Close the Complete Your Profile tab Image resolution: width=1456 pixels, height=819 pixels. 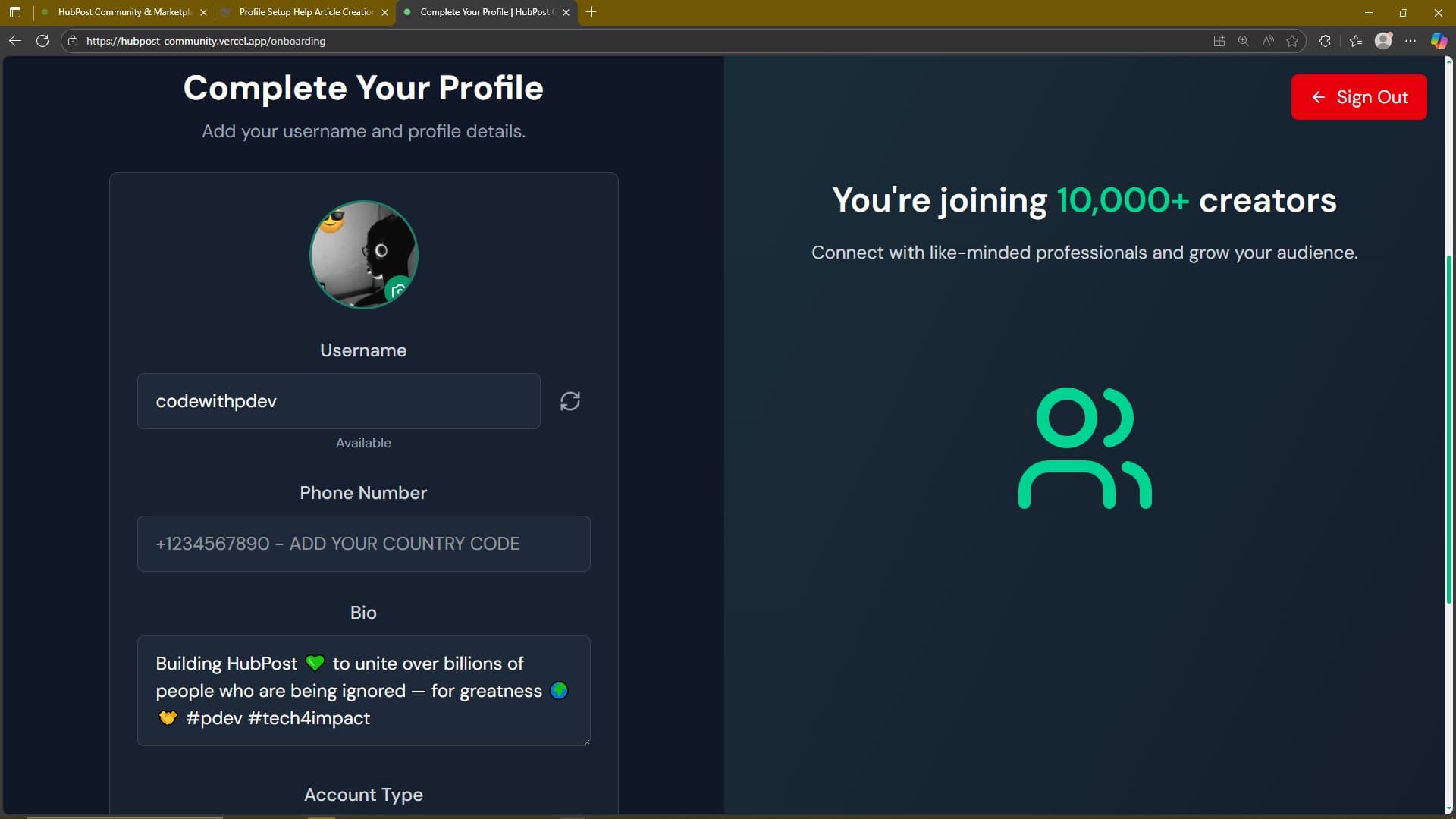coord(566,12)
